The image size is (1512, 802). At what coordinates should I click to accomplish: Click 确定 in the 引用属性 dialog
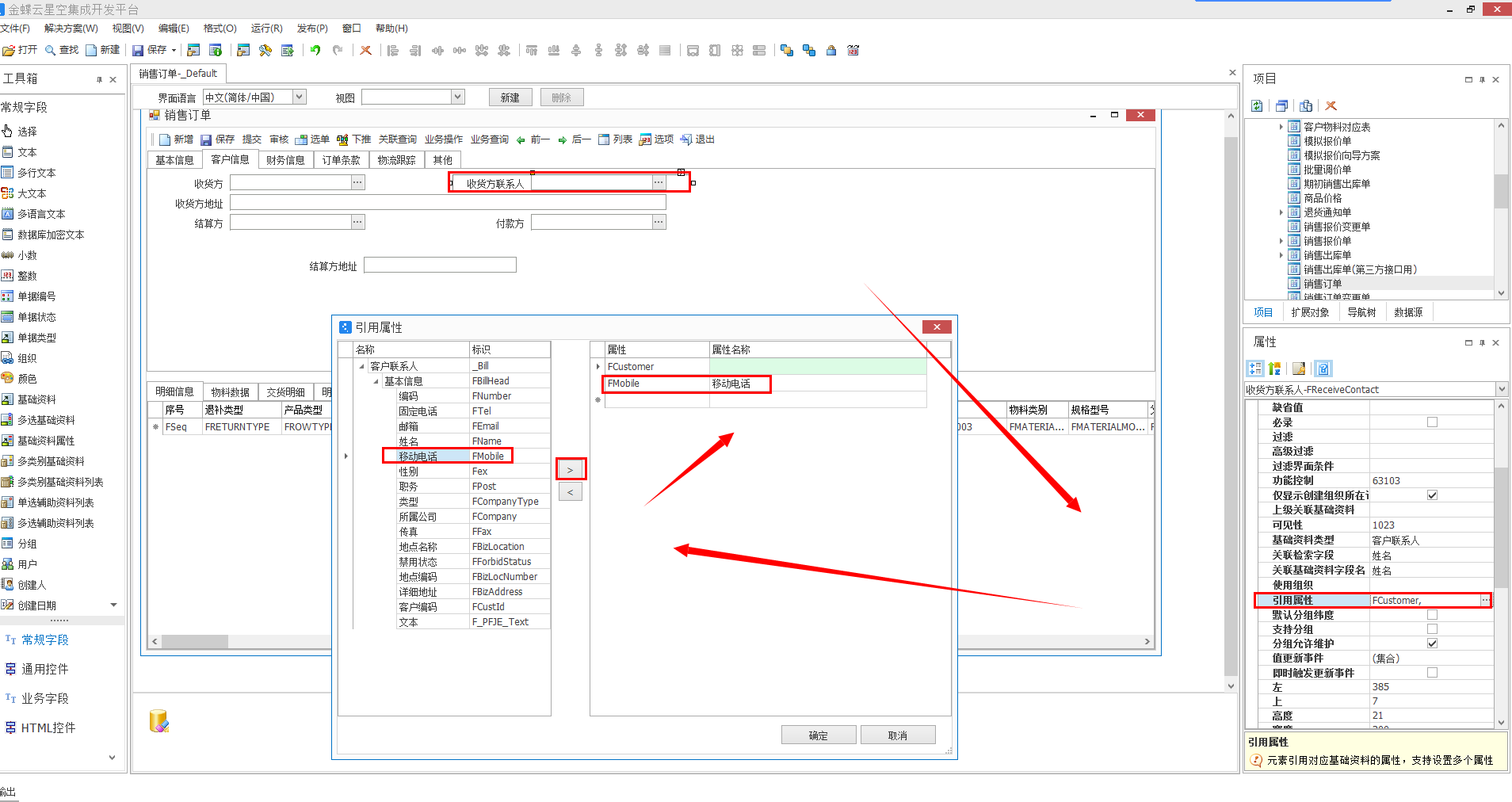819,735
